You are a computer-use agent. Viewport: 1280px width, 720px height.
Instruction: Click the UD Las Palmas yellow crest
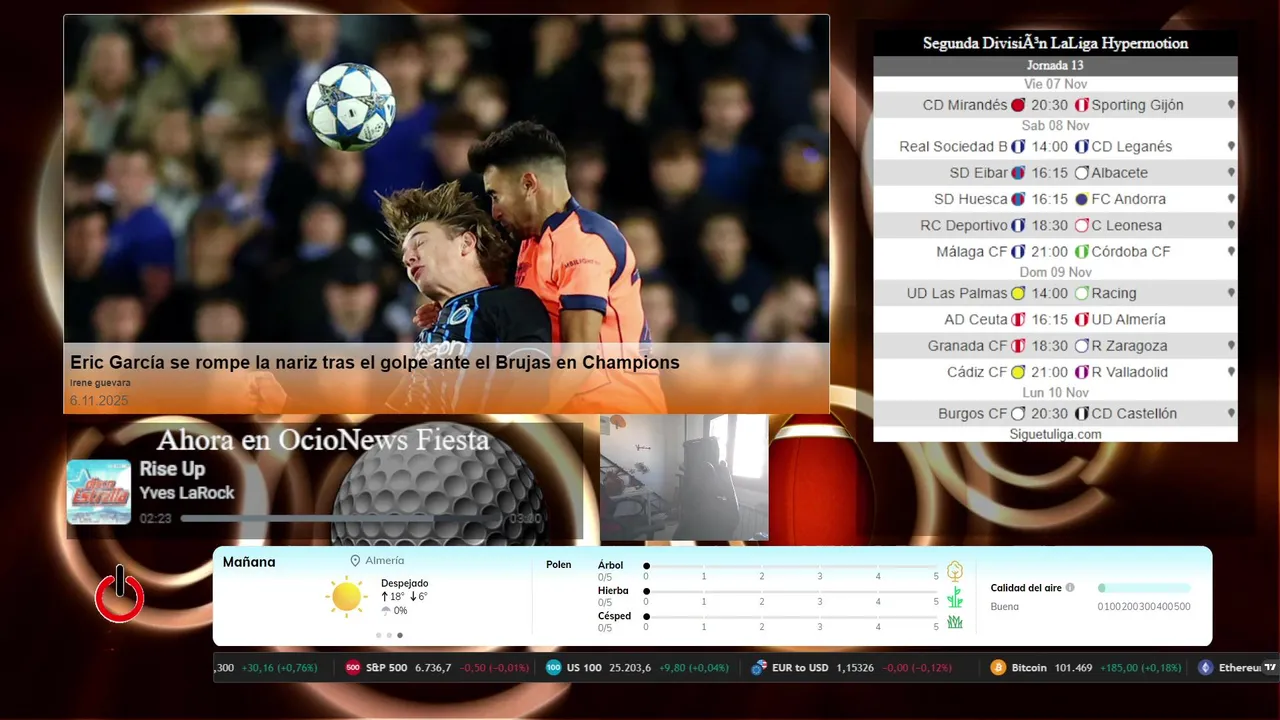pyautogui.click(x=1018, y=293)
